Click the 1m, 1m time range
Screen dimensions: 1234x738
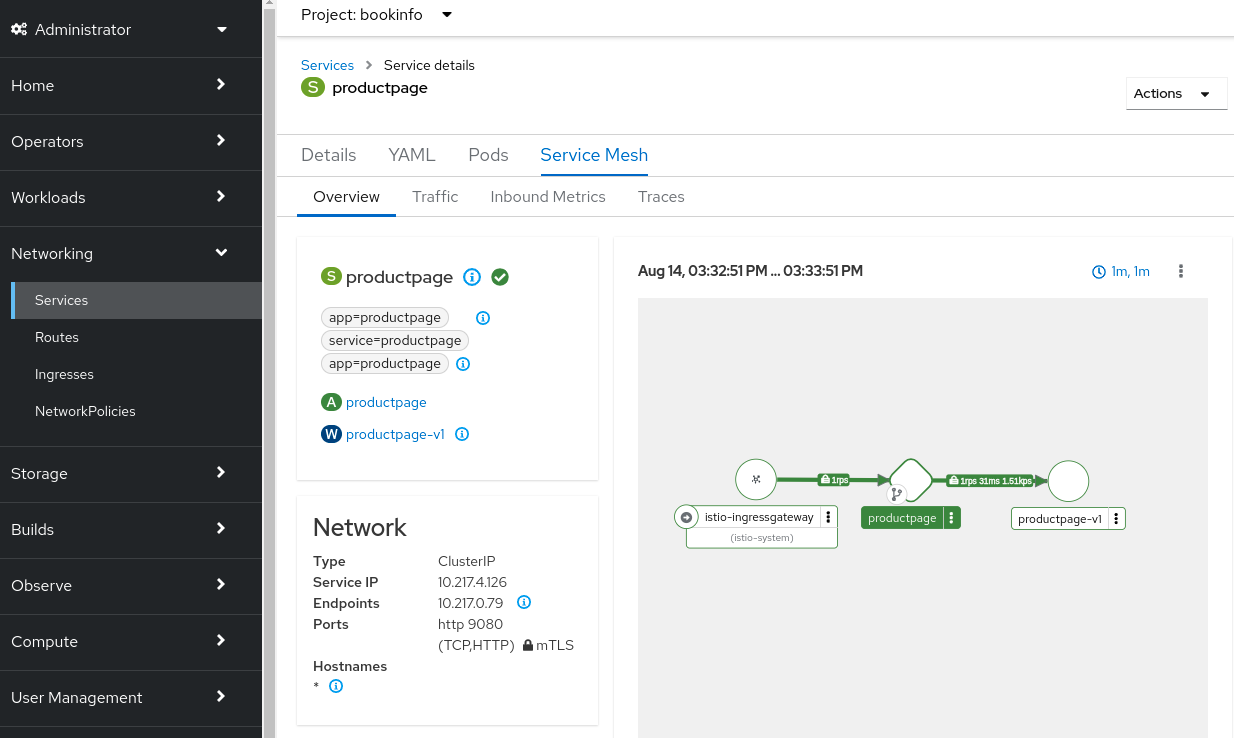pos(1121,271)
